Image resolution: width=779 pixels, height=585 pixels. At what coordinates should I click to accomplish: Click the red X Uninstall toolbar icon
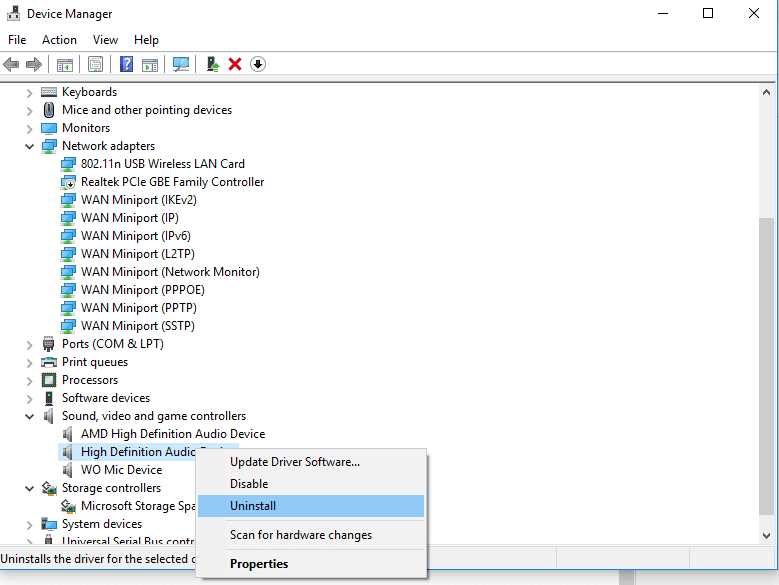pos(235,64)
